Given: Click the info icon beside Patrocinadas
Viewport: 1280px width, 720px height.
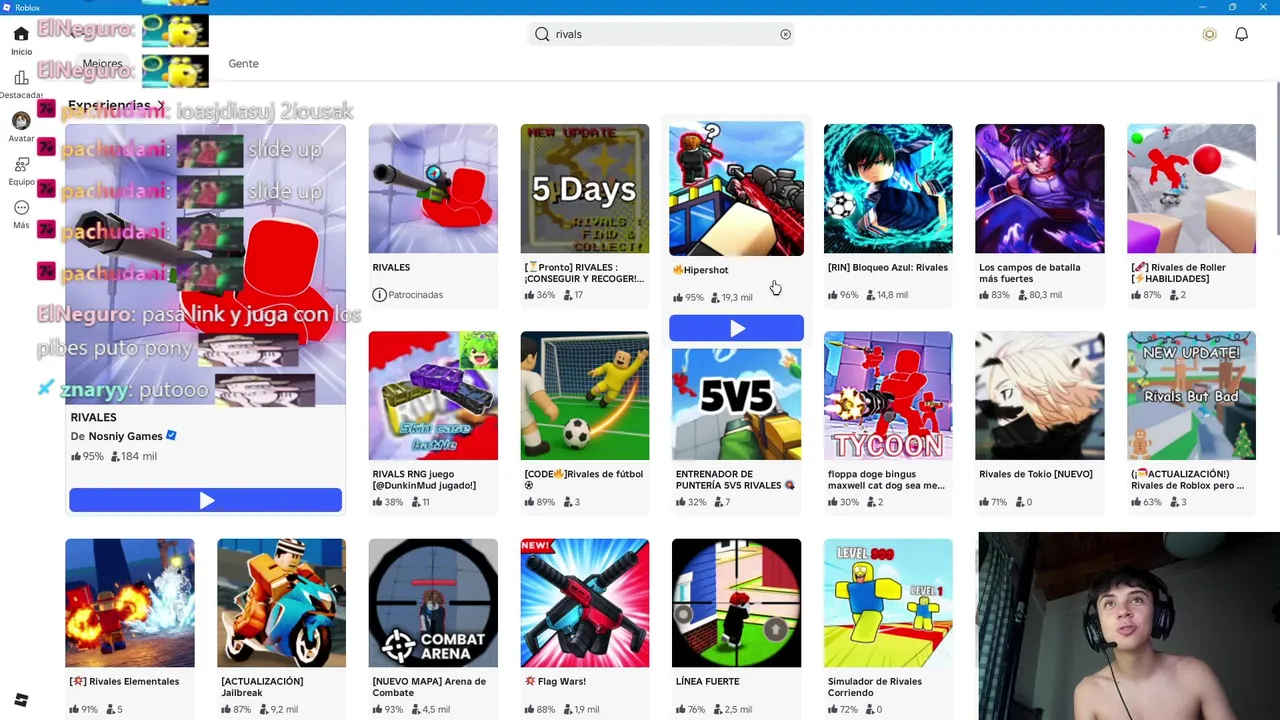Looking at the screenshot, I should [x=379, y=295].
